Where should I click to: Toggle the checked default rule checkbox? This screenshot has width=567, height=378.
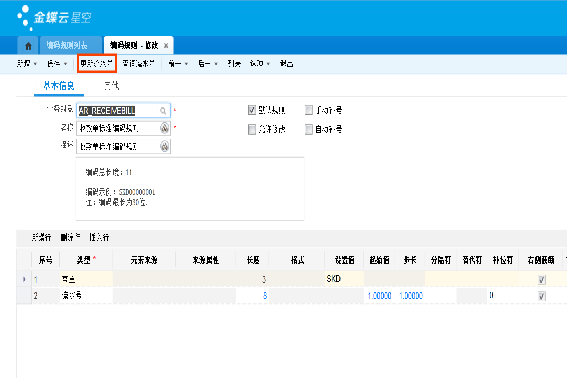(x=252, y=110)
